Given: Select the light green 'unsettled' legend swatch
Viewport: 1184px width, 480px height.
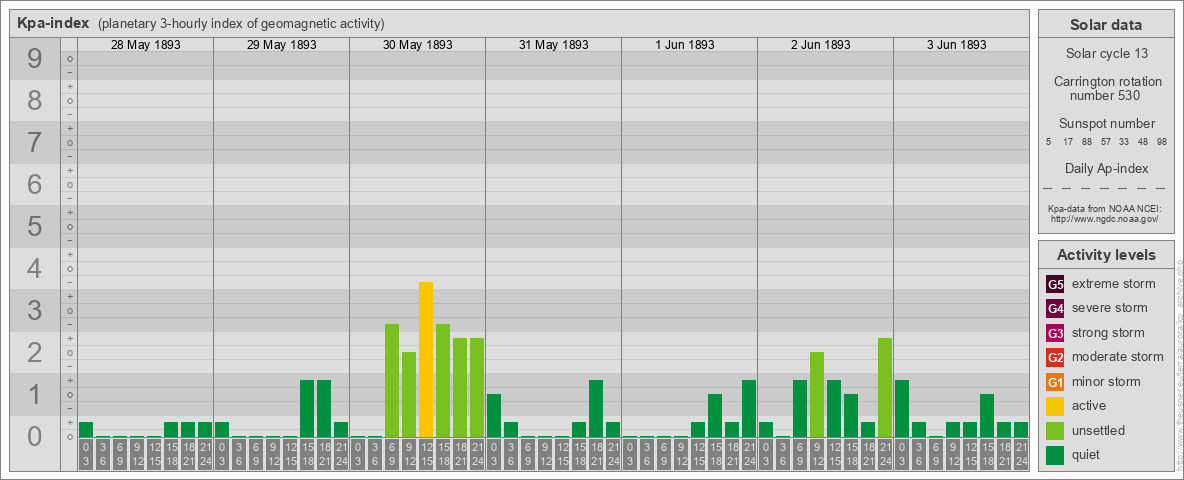Looking at the screenshot, I should click(1055, 430).
